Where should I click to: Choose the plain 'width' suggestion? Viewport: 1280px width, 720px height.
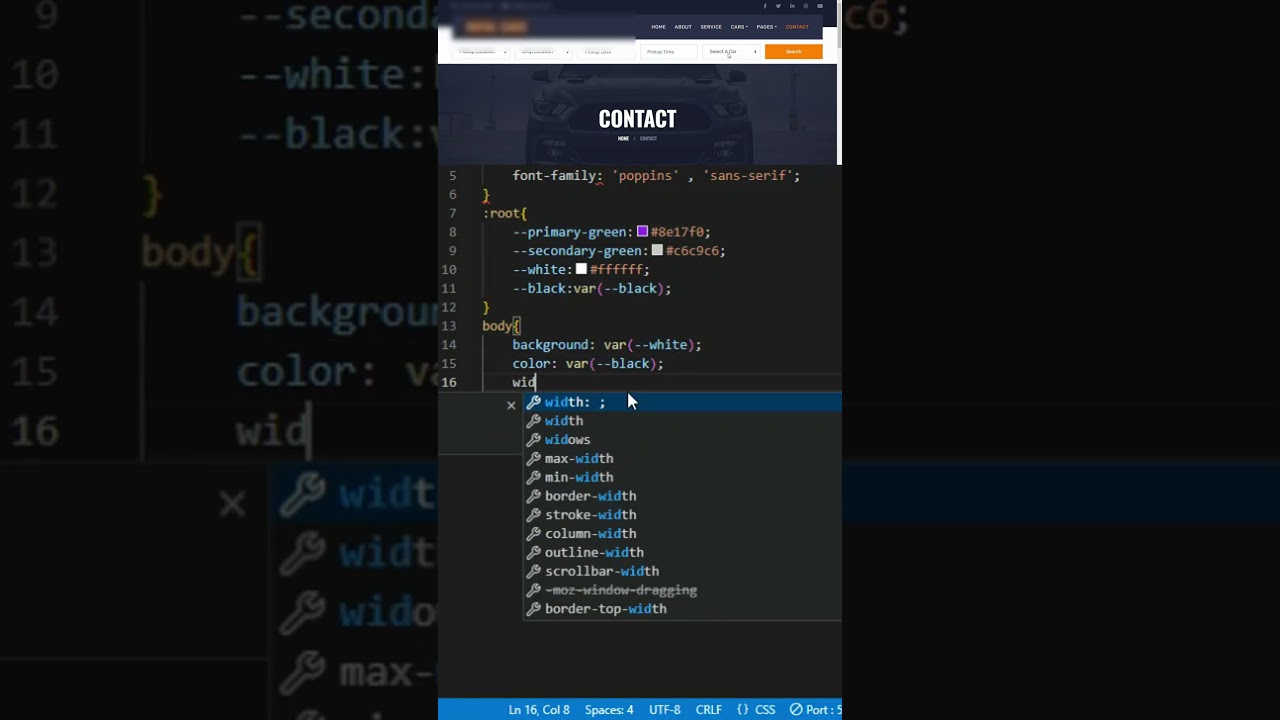(x=683, y=421)
